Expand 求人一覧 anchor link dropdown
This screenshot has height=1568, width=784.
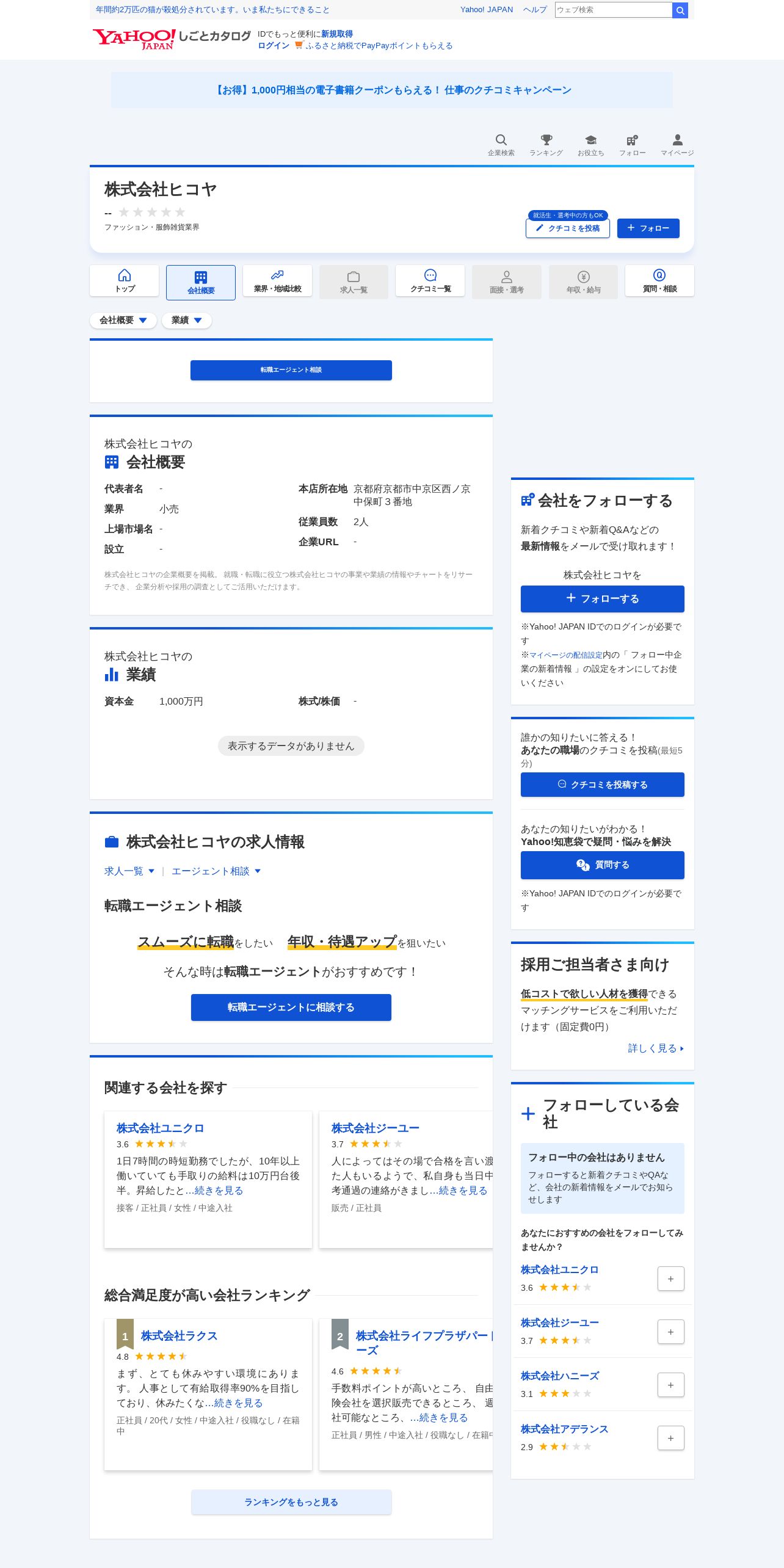[129, 871]
